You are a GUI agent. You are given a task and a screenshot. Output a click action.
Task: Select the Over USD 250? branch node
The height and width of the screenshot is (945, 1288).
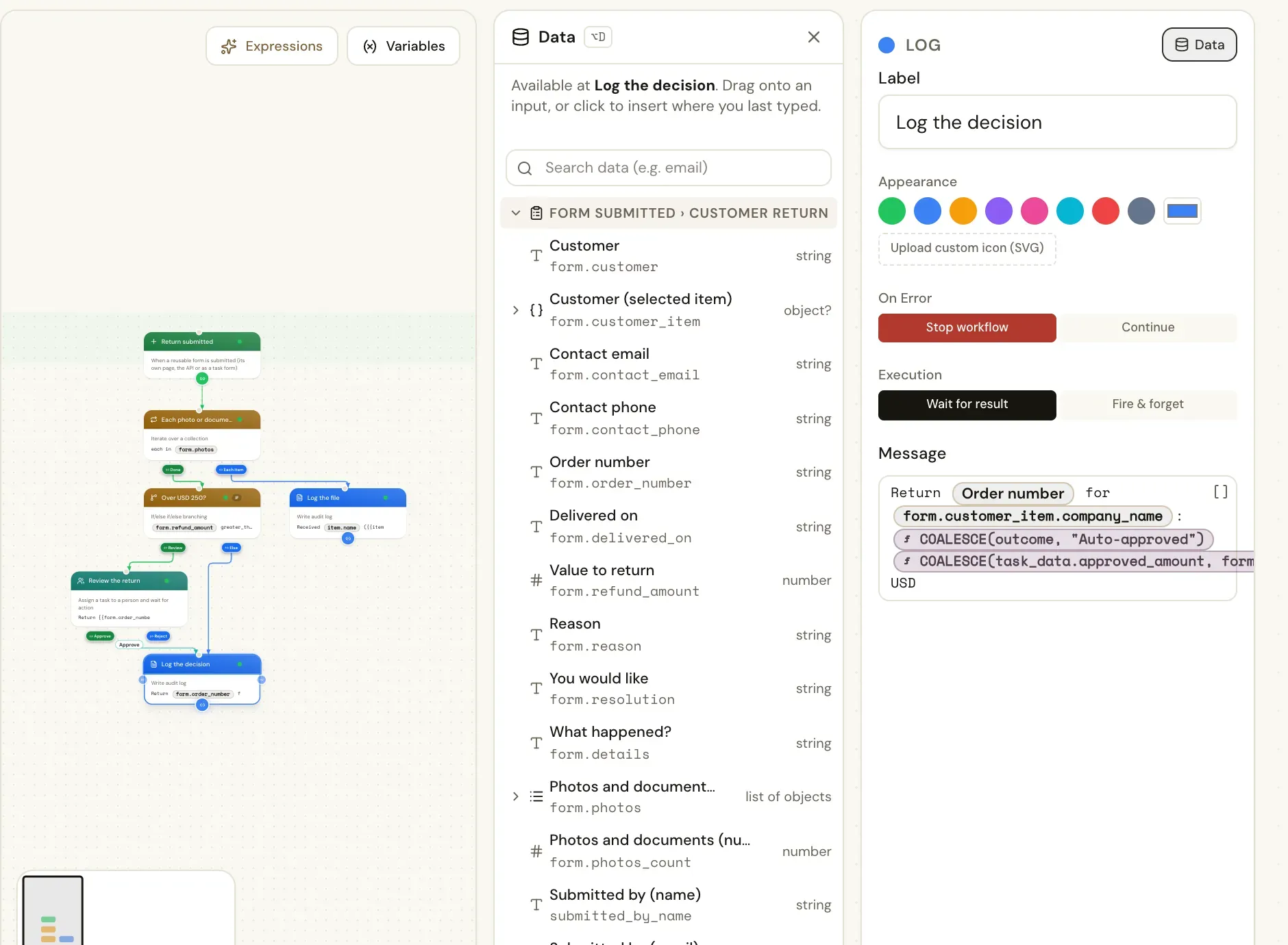click(x=202, y=512)
